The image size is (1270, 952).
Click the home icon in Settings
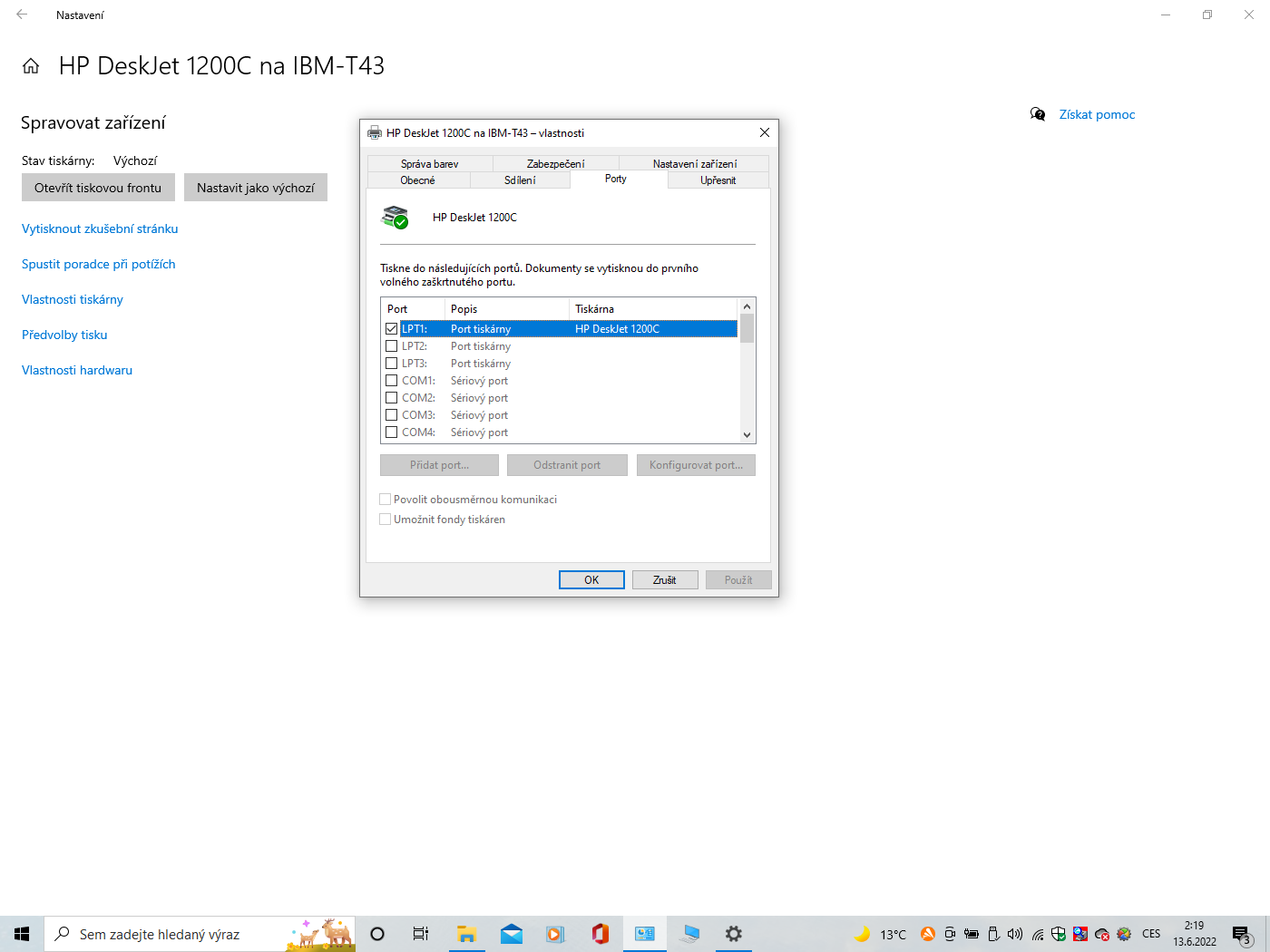[31, 66]
